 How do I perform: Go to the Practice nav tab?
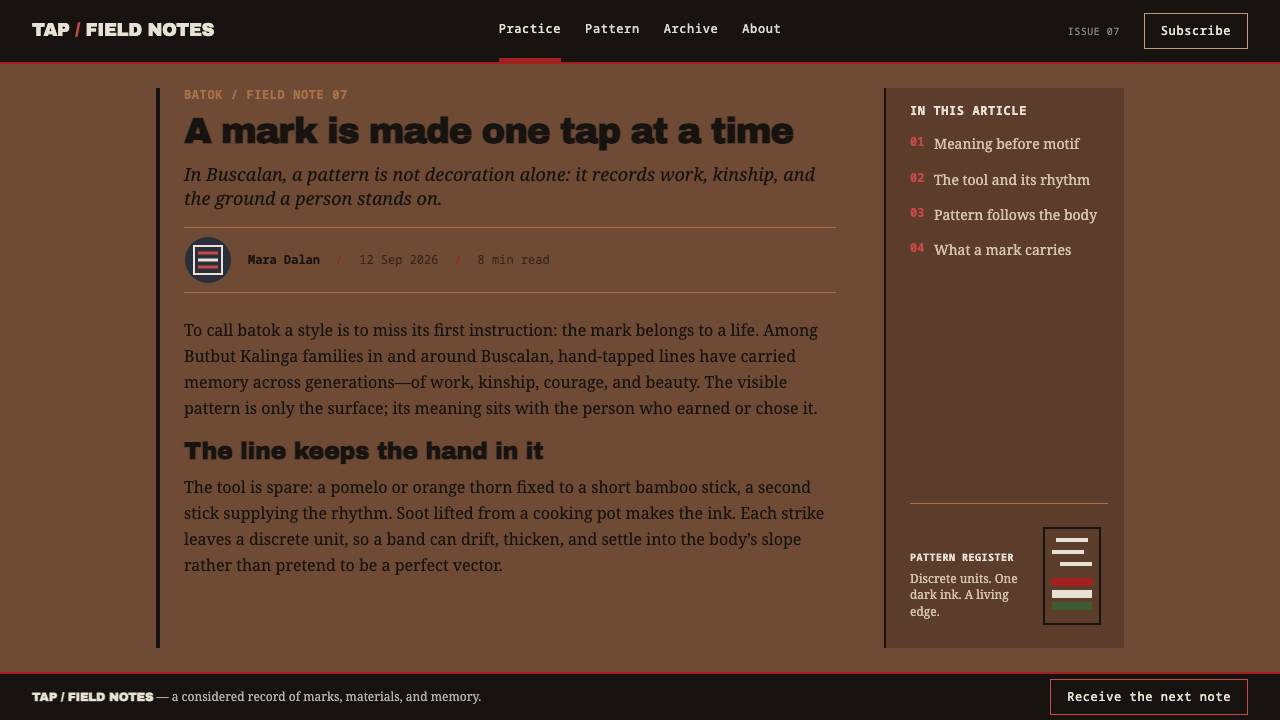(530, 29)
